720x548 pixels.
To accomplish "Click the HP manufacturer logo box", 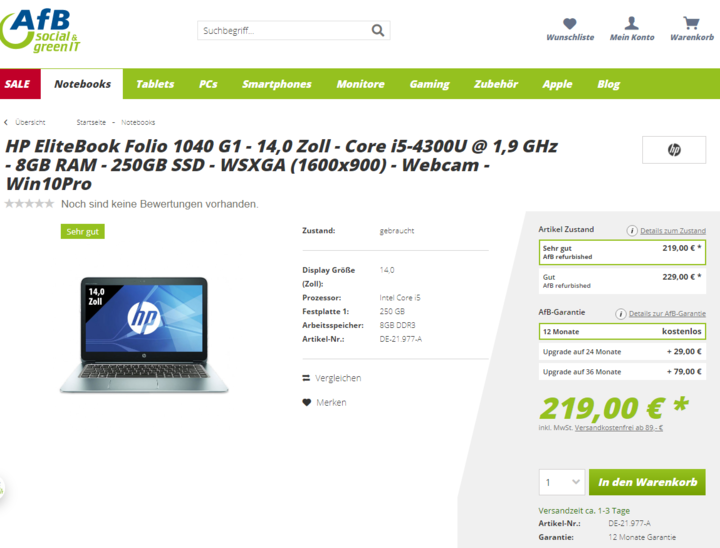I will click(674, 150).
